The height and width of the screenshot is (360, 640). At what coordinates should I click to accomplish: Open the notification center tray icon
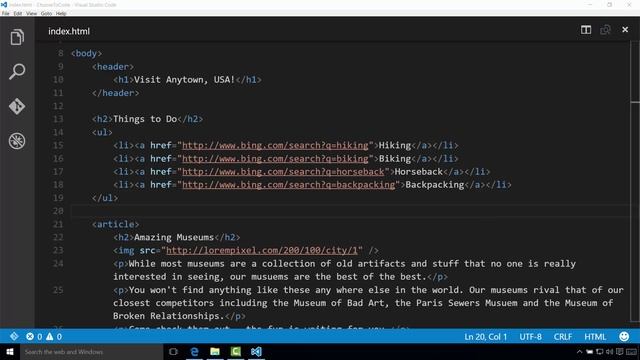point(620,351)
